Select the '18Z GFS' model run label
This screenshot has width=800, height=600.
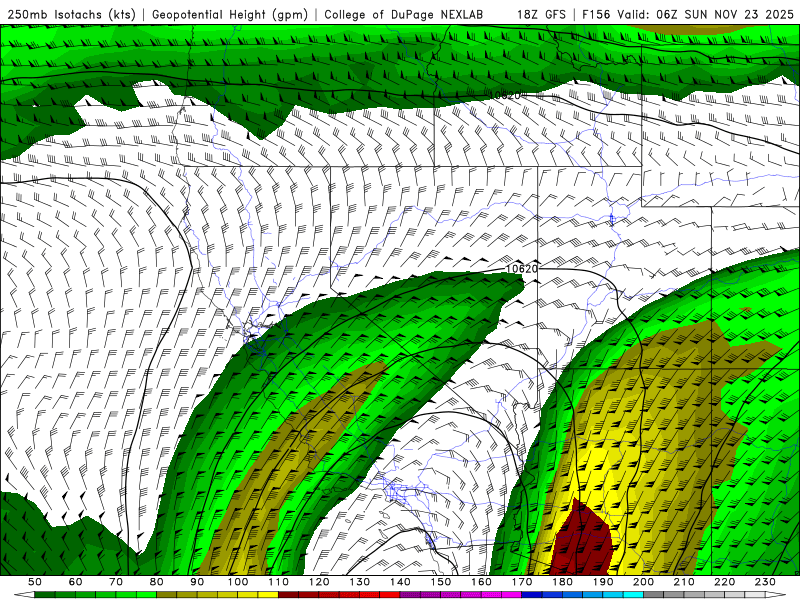[x=541, y=15]
